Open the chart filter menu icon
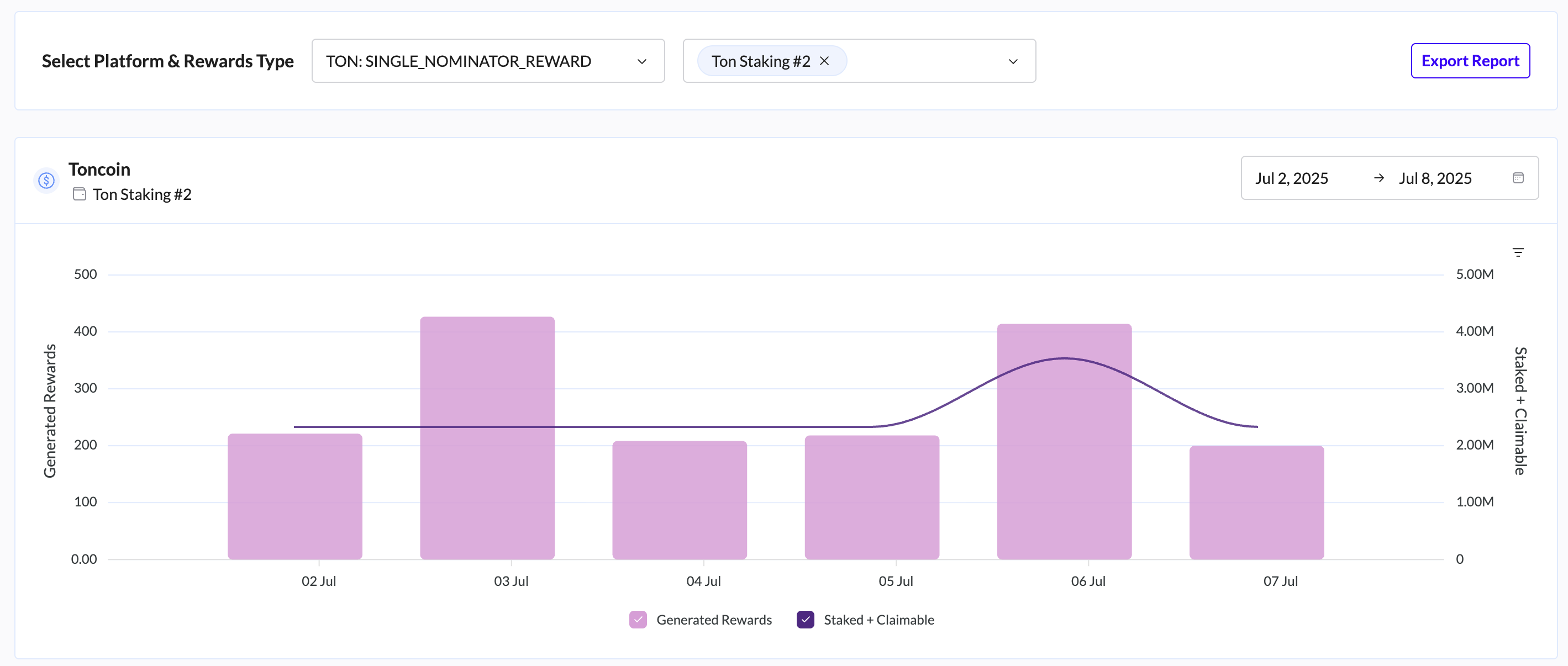This screenshot has width=1568, height=666. [1518, 252]
